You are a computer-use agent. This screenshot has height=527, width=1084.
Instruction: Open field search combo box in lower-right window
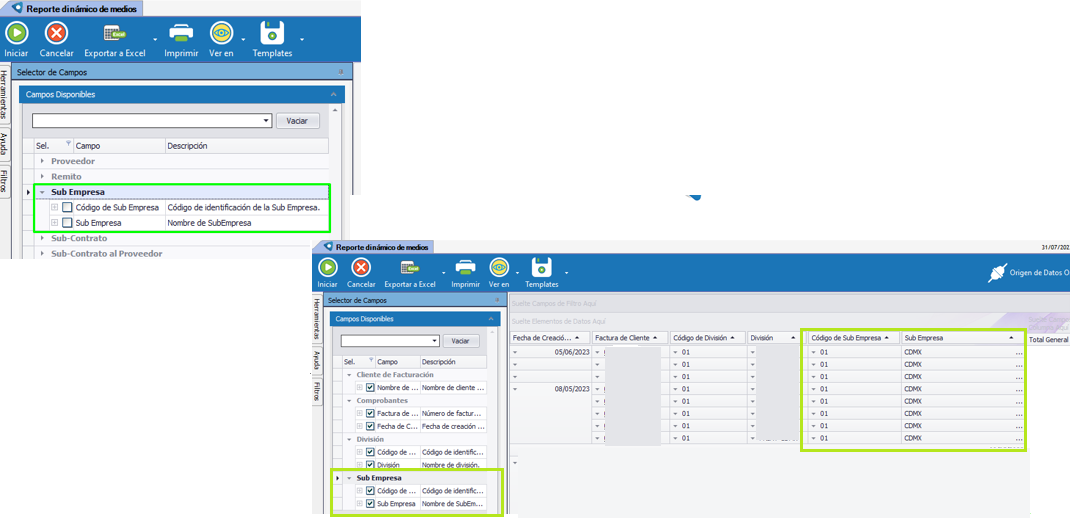(390, 341)
